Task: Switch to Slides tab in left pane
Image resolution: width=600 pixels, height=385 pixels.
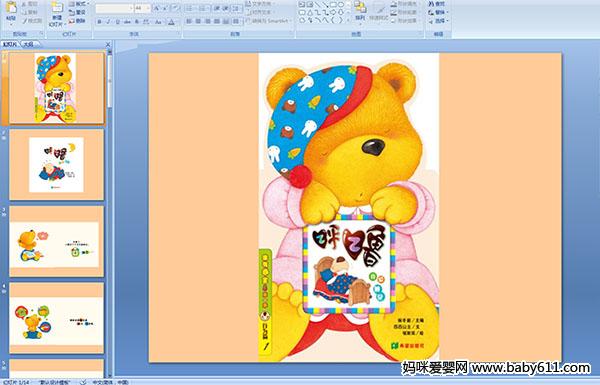Action: 10,44
